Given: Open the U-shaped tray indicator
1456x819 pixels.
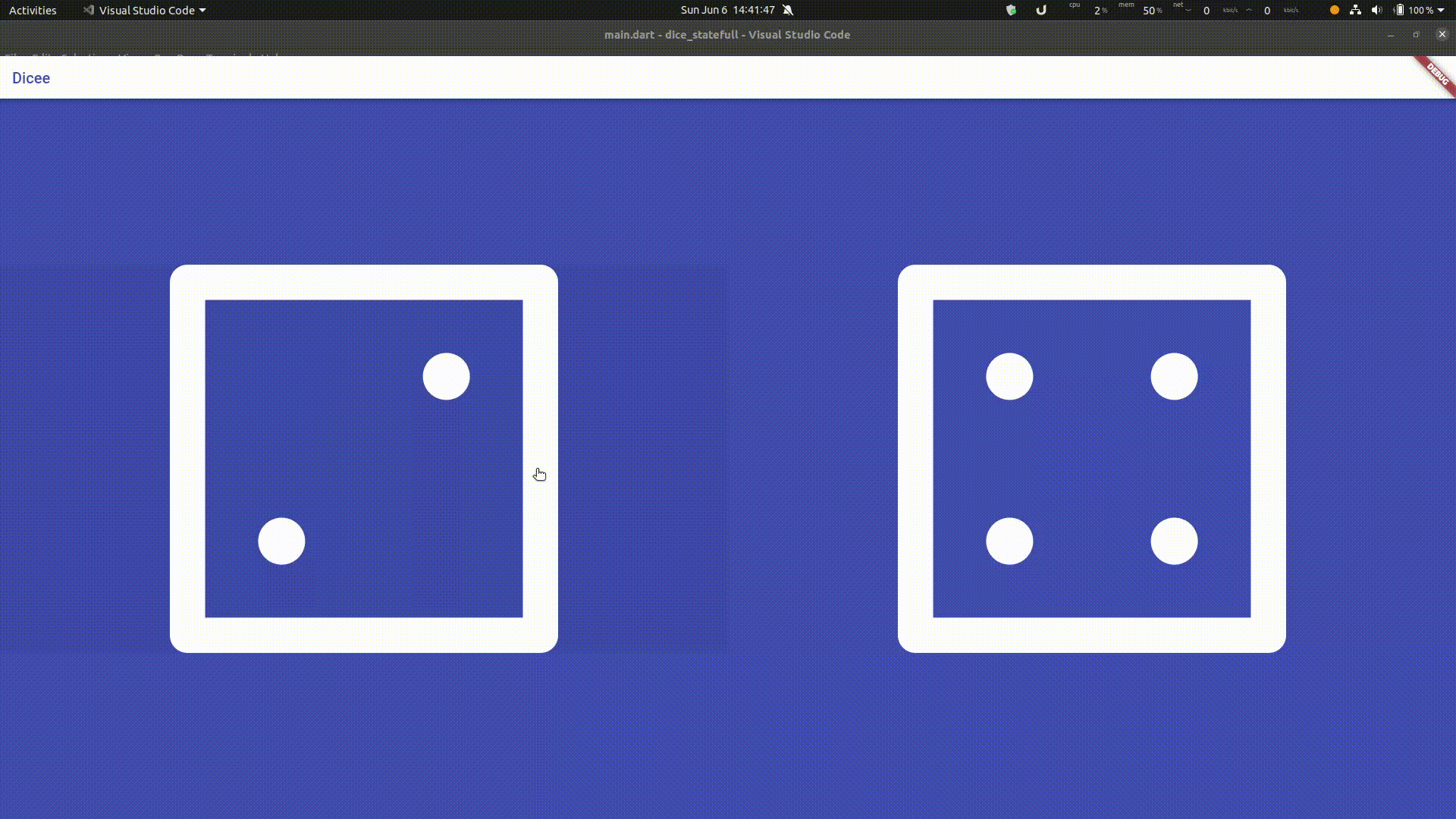Looking at the screenshot, I should 1041,10.
